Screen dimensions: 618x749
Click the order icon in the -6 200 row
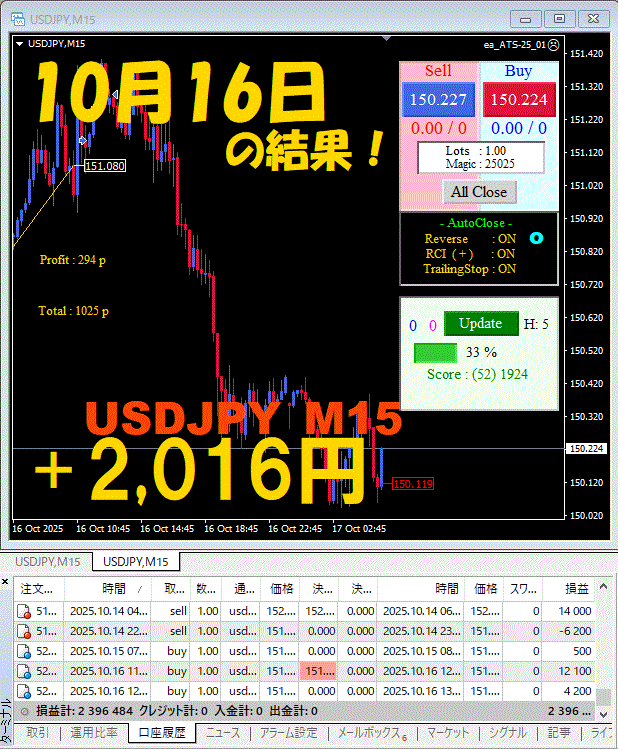[24, 631]
